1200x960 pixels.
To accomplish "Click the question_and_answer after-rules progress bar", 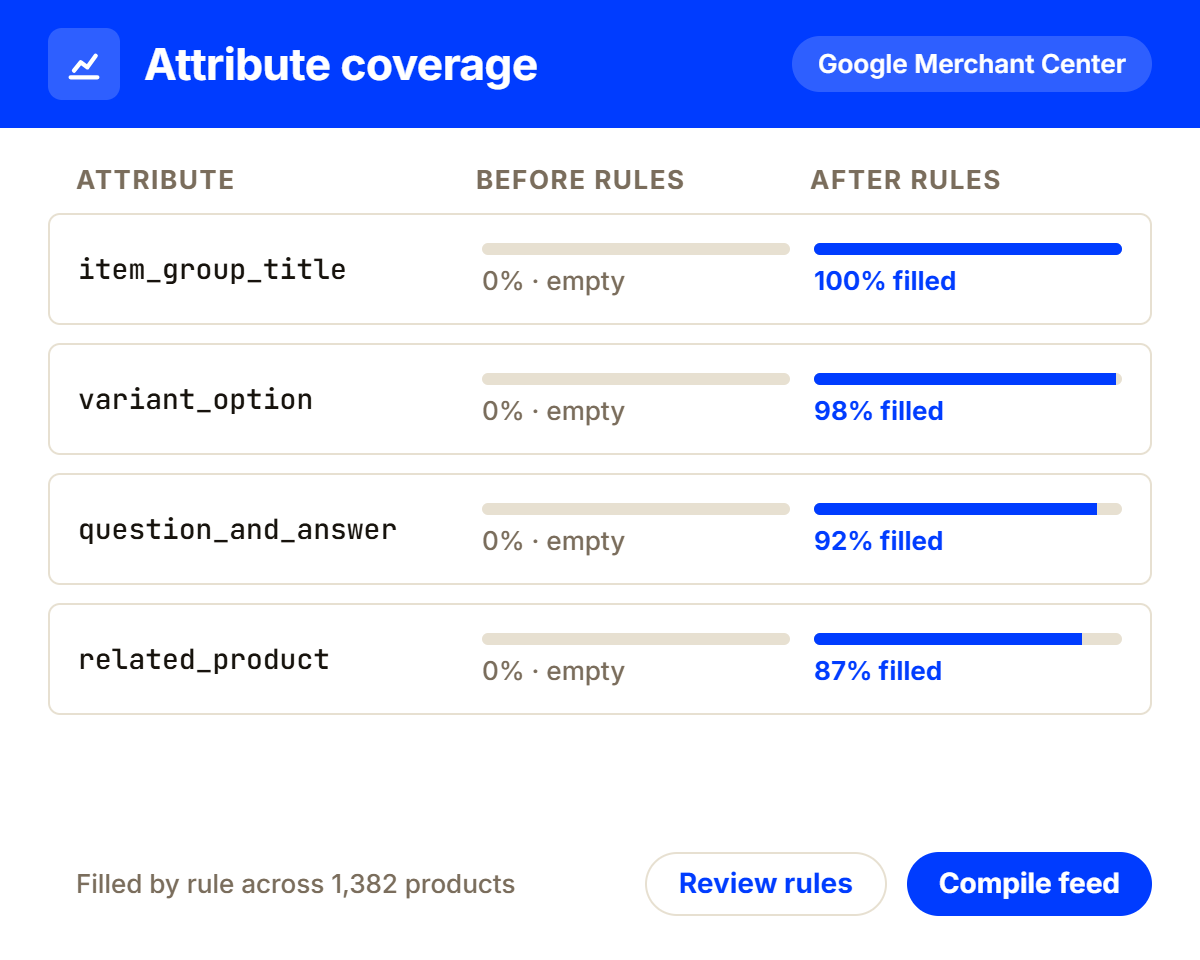I will click(x=968, y=509).
